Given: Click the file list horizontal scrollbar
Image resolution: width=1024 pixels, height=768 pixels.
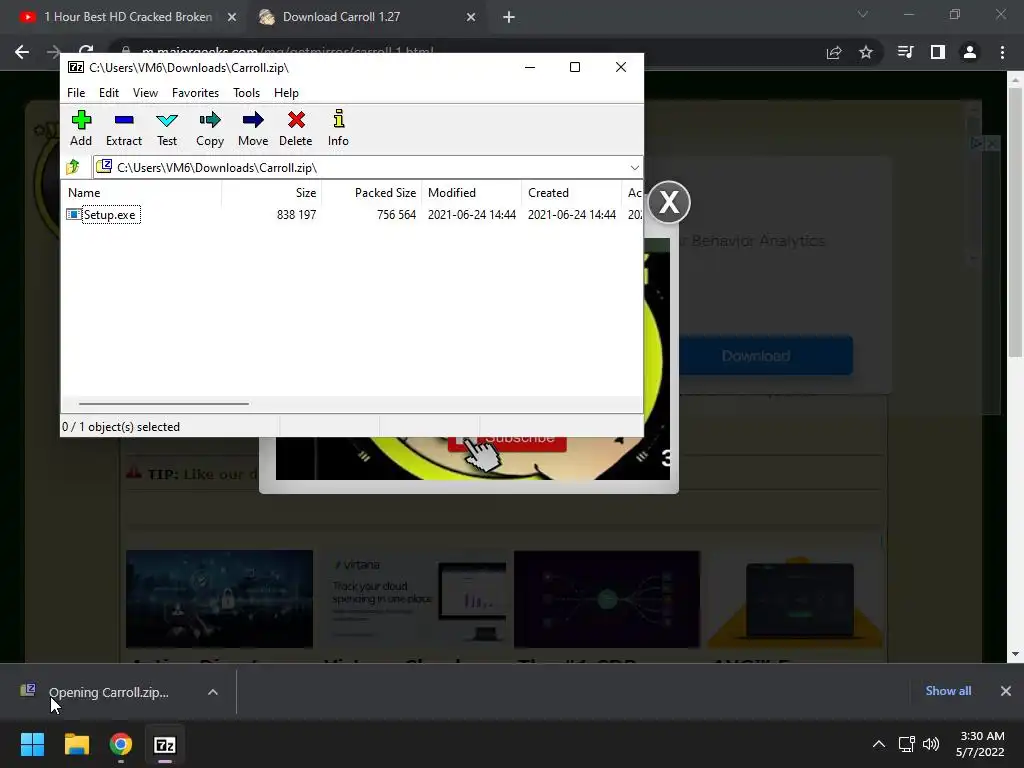Looking at the screenshot, I should pos(164,404).
